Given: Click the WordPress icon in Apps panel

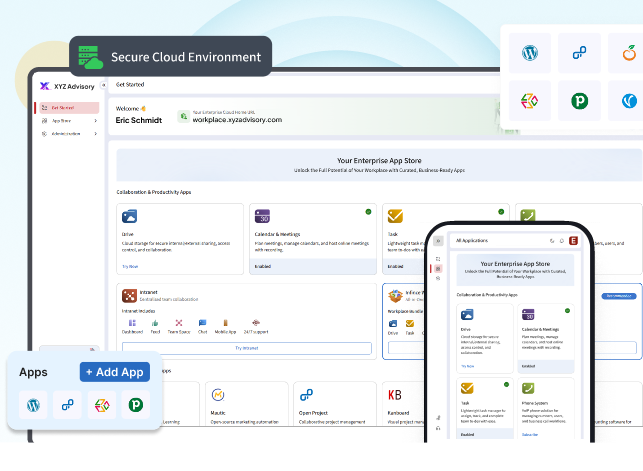Looking at the screenshot, I should coord(33,405).
